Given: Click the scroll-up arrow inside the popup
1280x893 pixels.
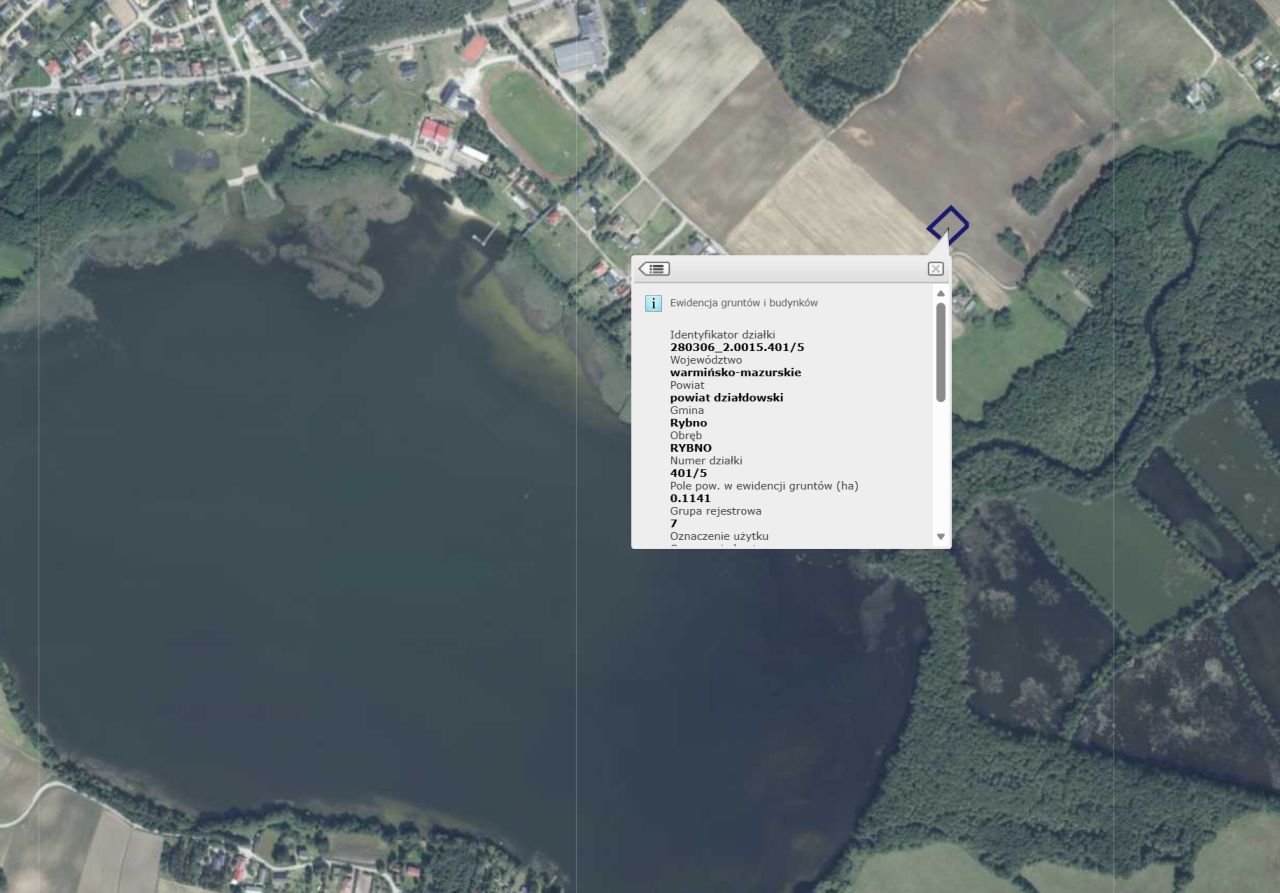Looking at the screenshot, I should coord(939,294).
